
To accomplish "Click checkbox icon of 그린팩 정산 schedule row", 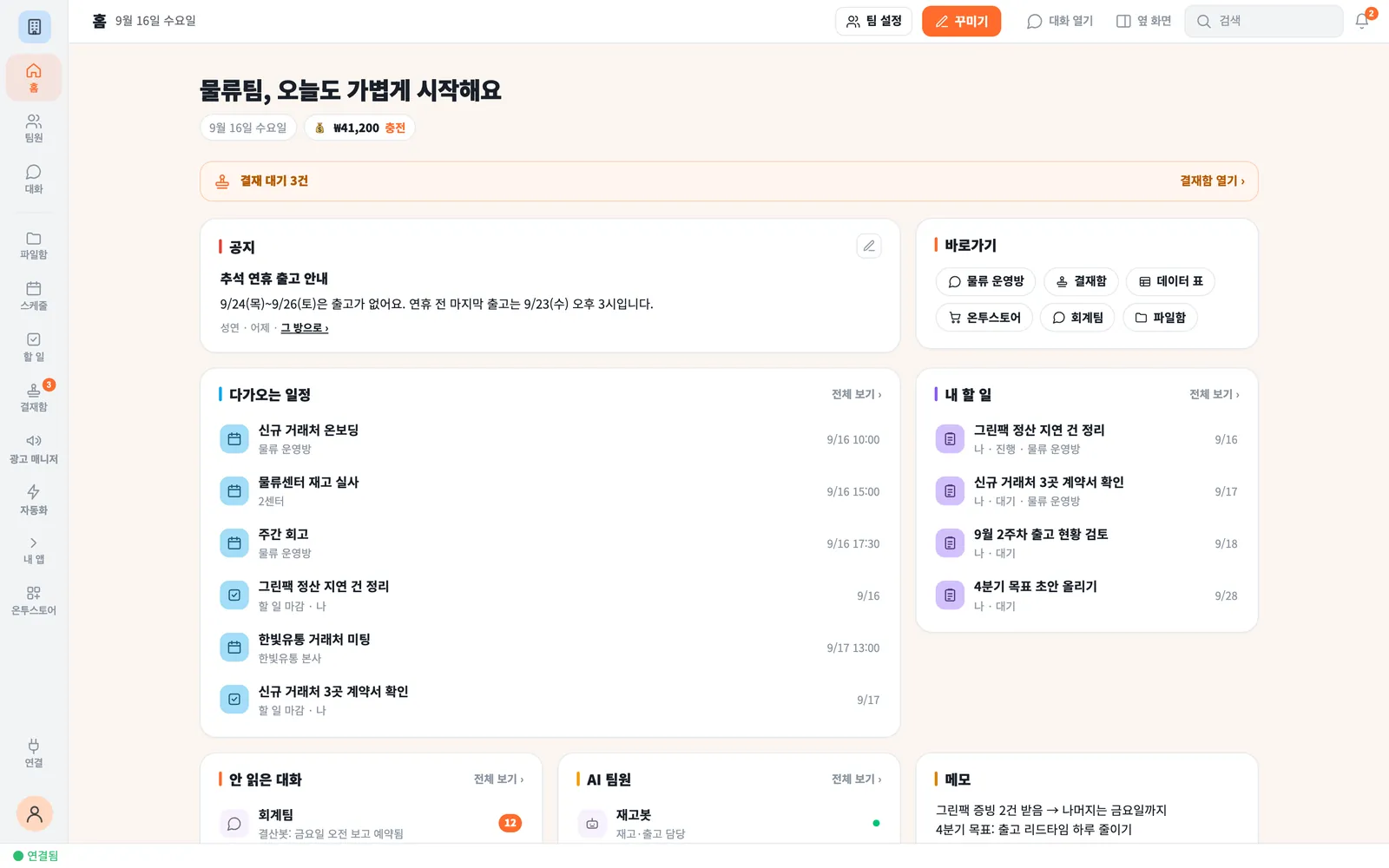I will pos(234,595).
